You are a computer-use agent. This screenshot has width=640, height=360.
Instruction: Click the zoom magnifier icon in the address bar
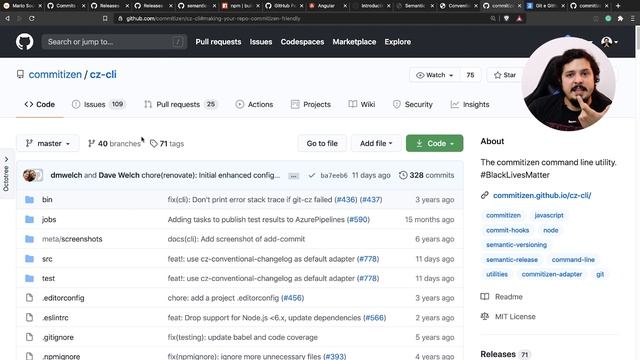pos(493,18)
